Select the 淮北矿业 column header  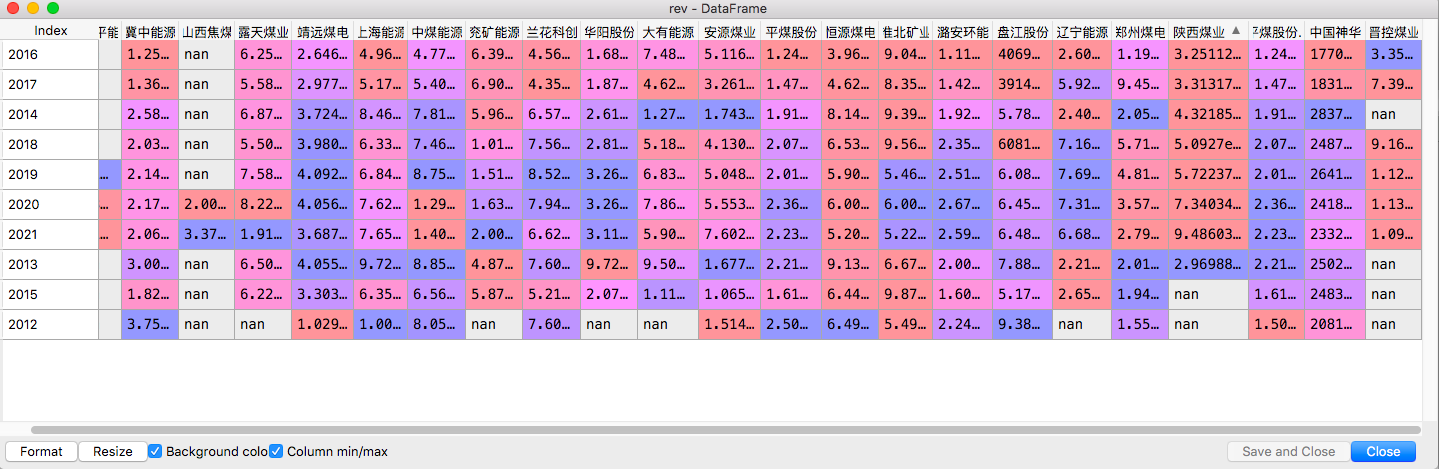[x=906, y=31]
